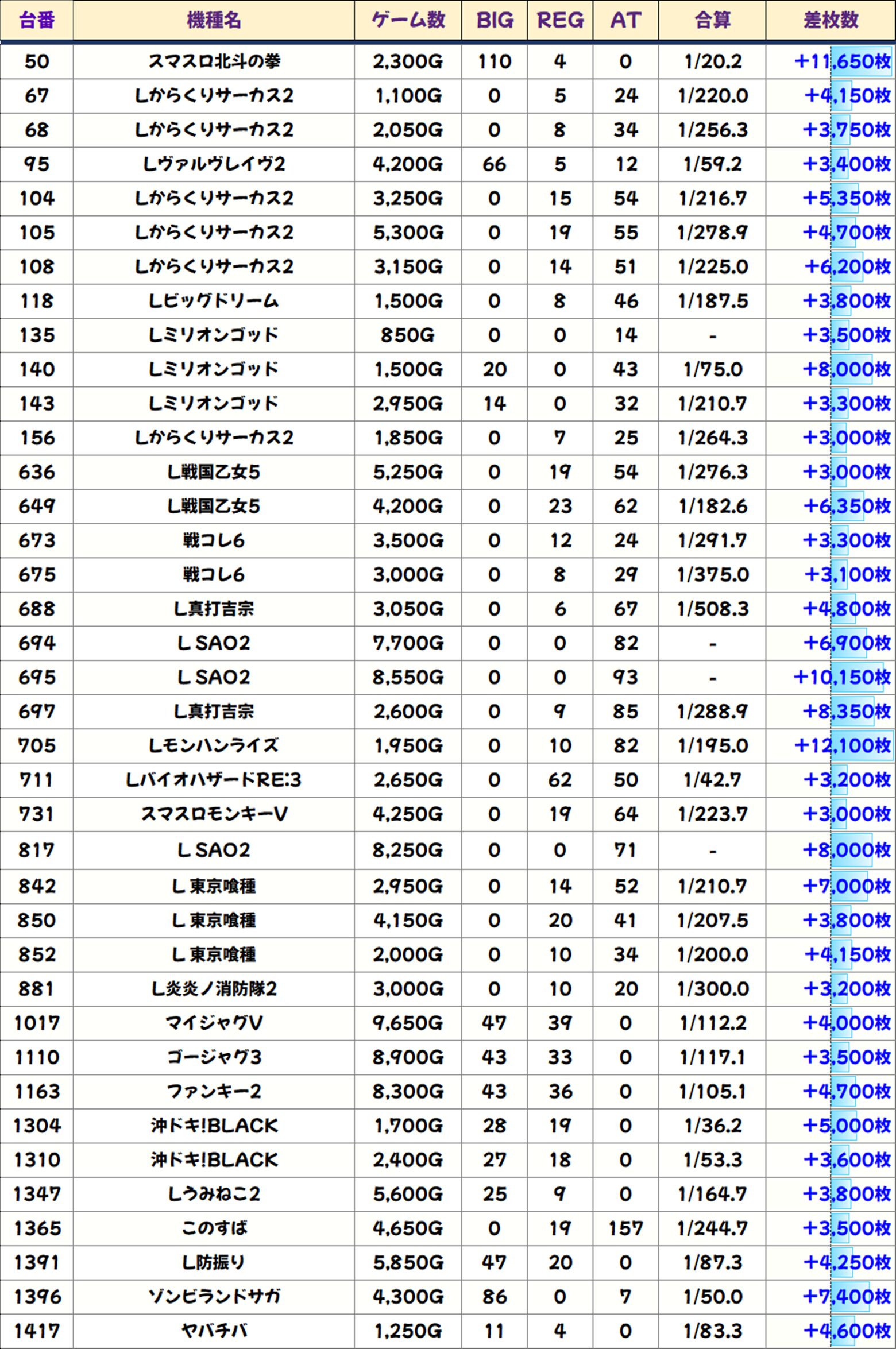Image resolution: width=896 pixels, height=1349 pixels.
Task: Click the +6,200枚 value in row 108
Action: [847, 266]
